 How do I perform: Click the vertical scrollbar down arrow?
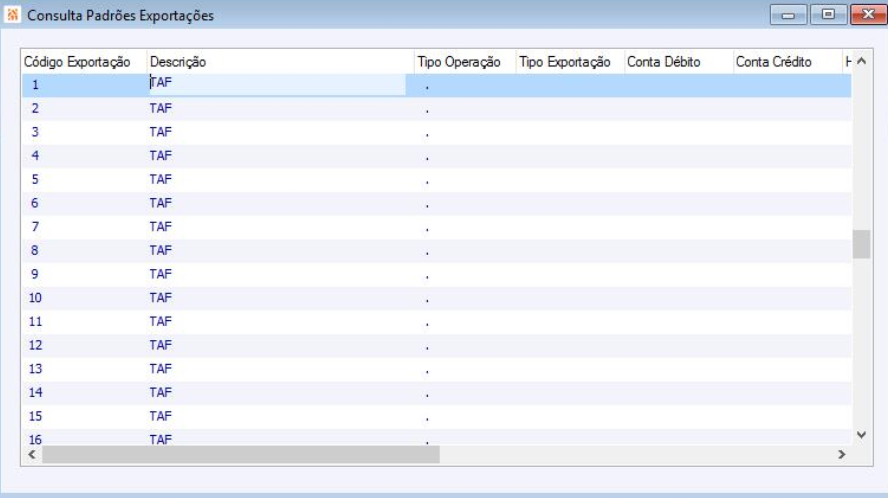(861, 435)
